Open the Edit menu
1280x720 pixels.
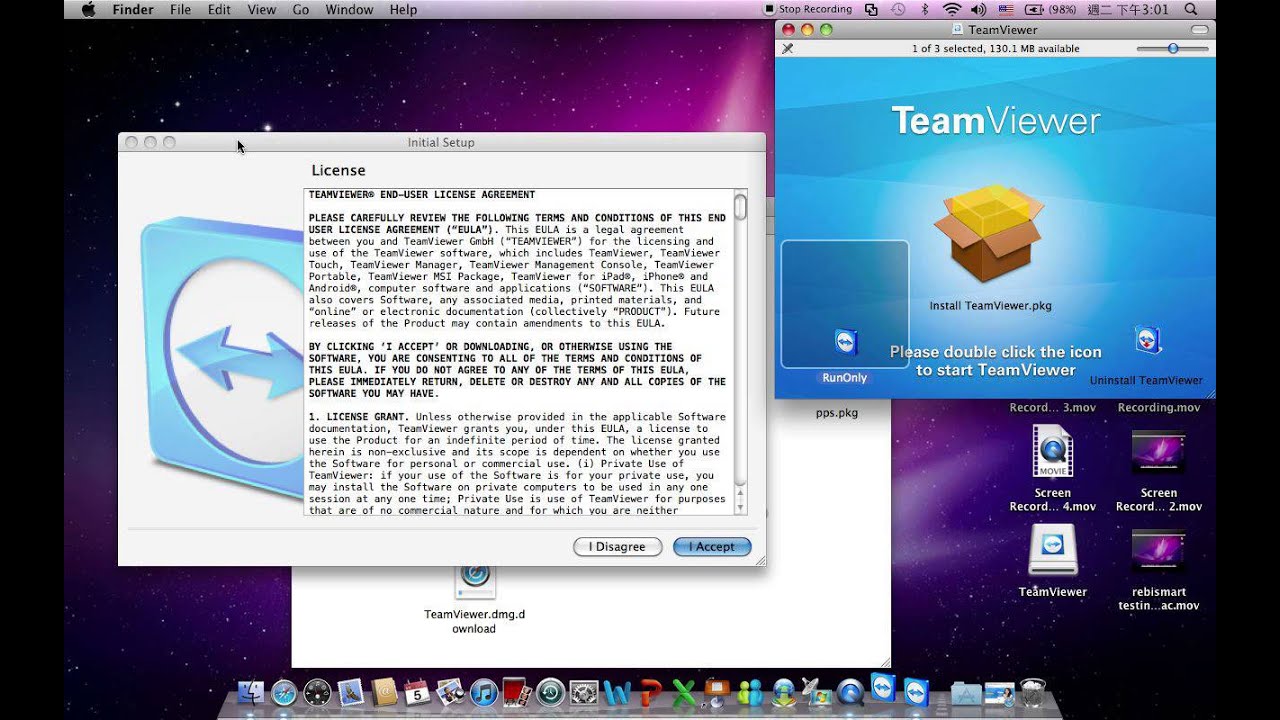coord(219,10)
